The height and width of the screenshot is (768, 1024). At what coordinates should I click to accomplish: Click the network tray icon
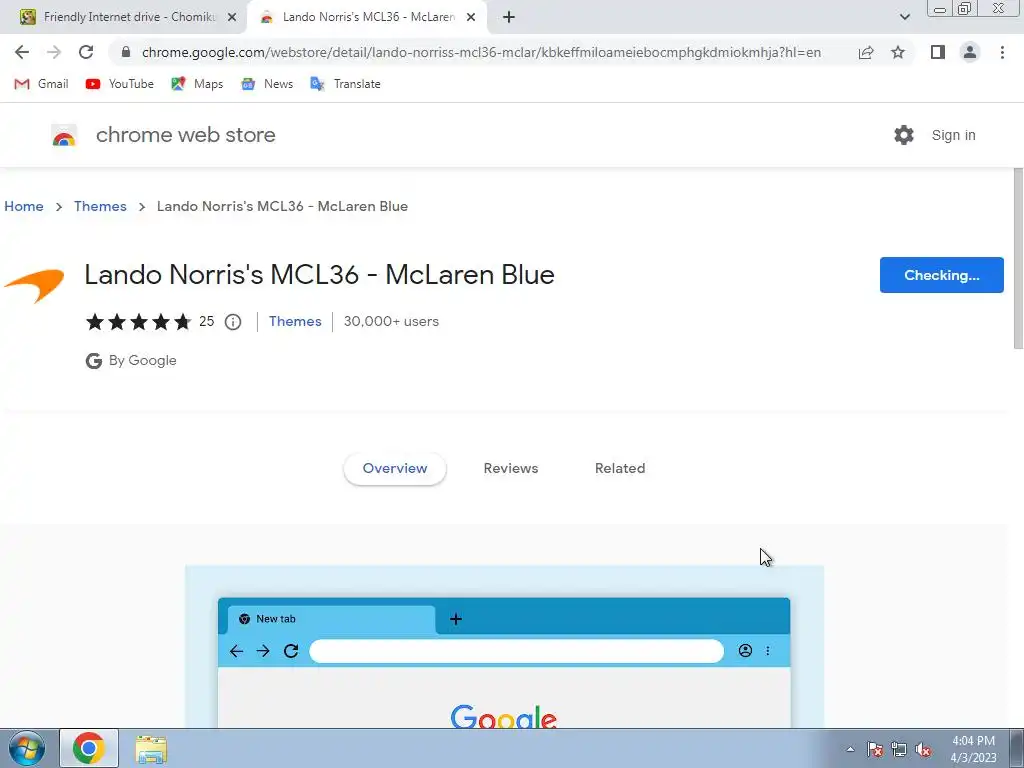899,749
